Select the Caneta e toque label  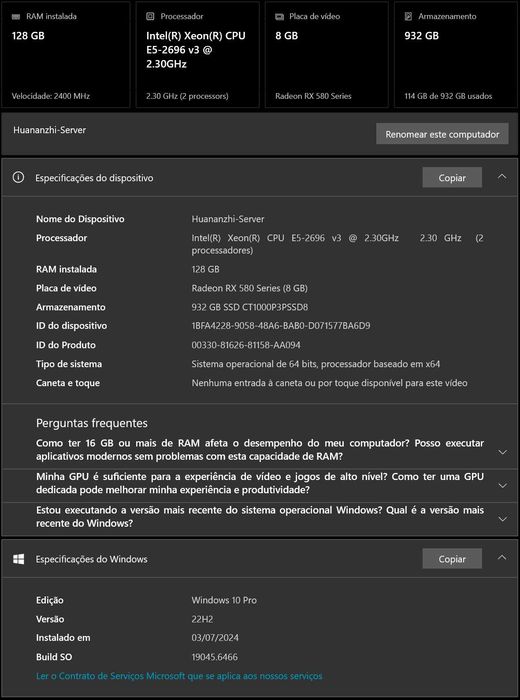68,383
